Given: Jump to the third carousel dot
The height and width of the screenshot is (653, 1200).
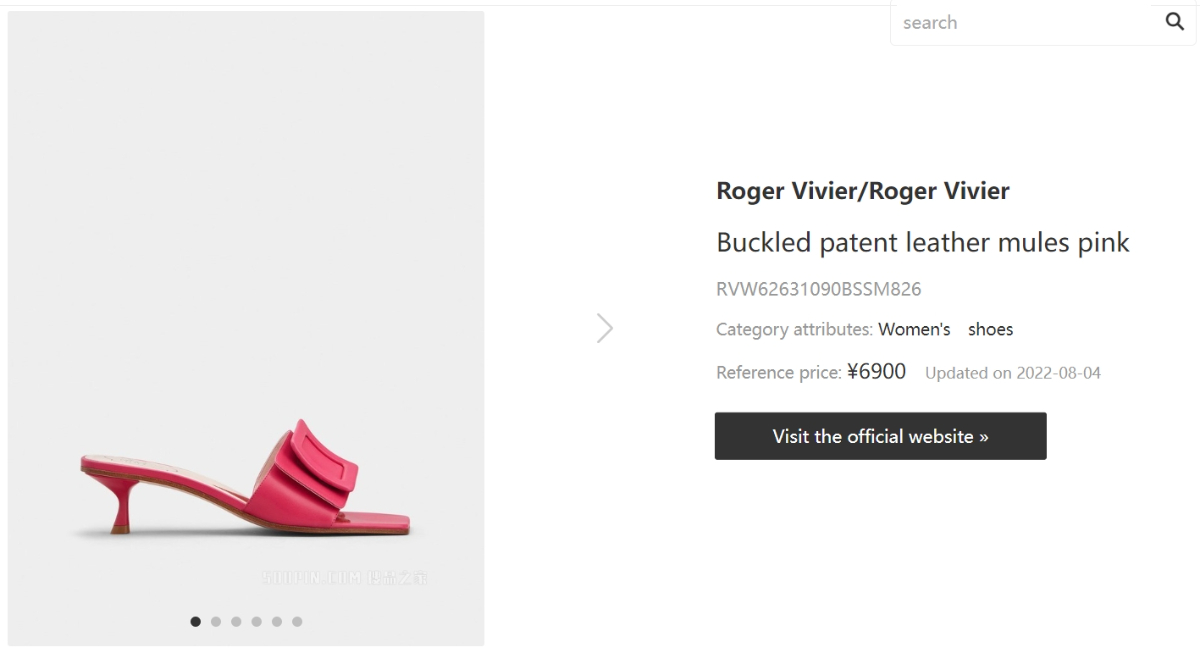Looking at the screenshot, I should pyautogui.click(x=236, y=622).
